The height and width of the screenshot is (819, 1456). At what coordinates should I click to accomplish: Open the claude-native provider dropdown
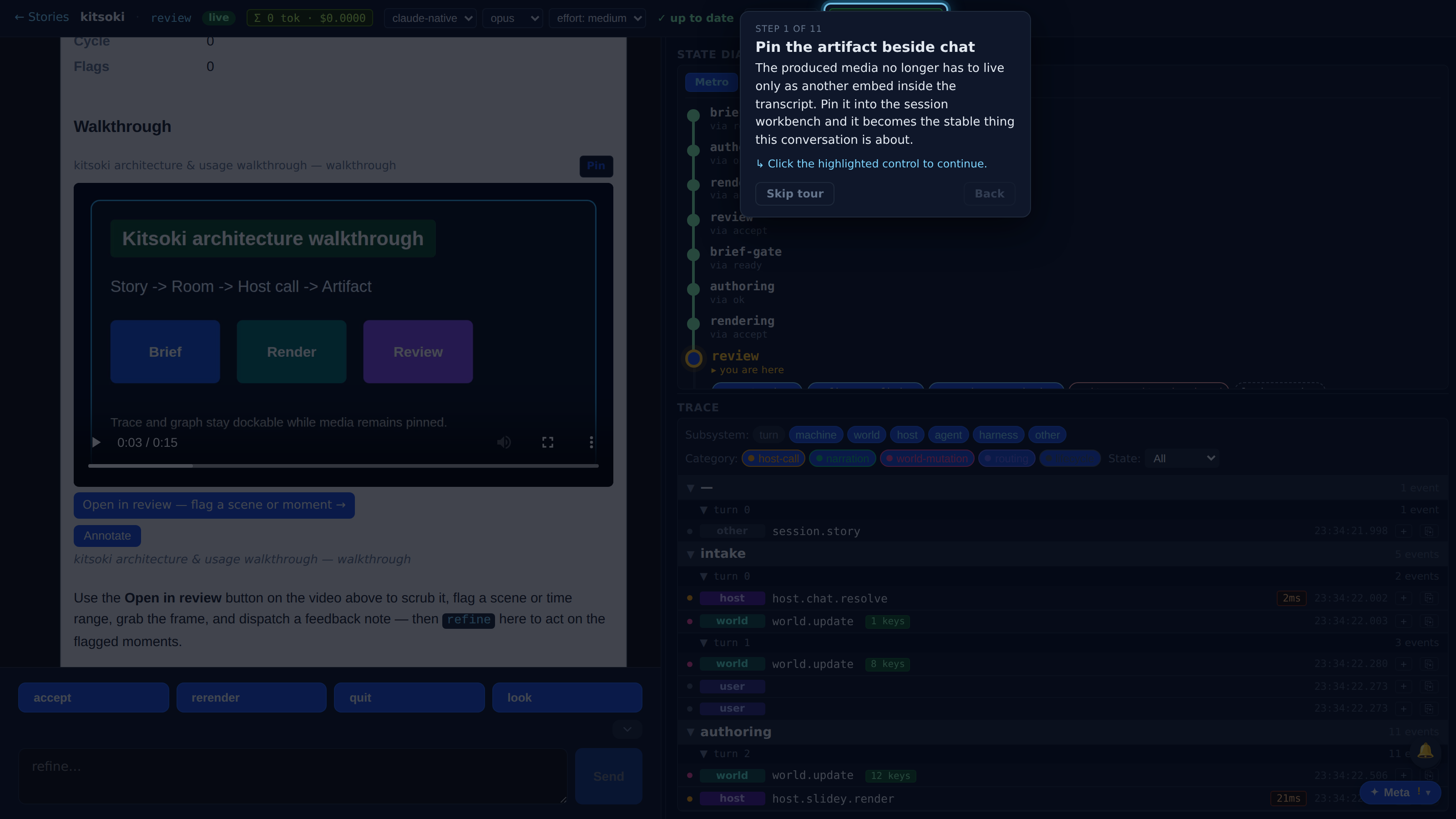(430, 18)
